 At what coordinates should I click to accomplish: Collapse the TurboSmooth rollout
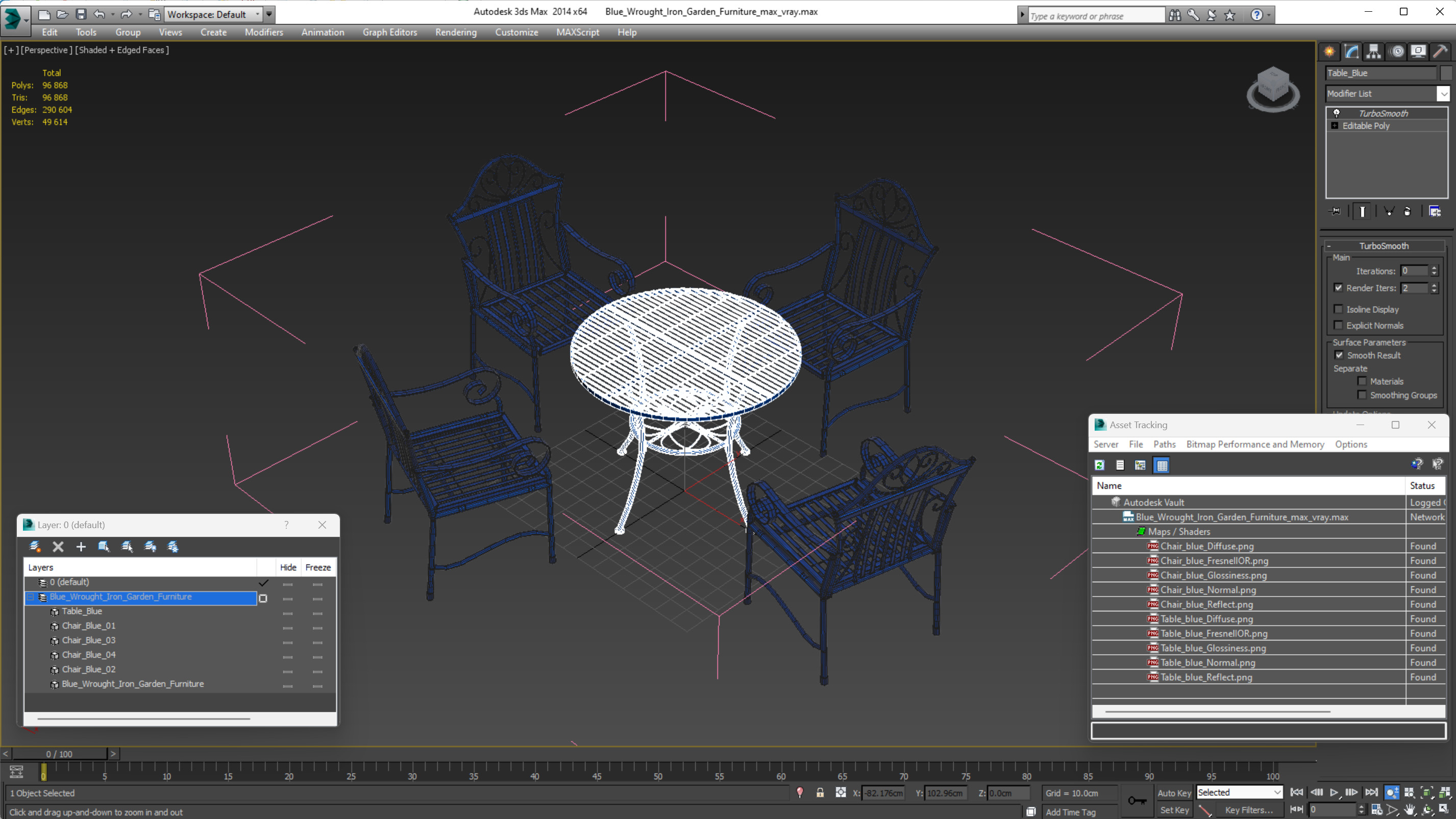click(x=1383, y=246)
